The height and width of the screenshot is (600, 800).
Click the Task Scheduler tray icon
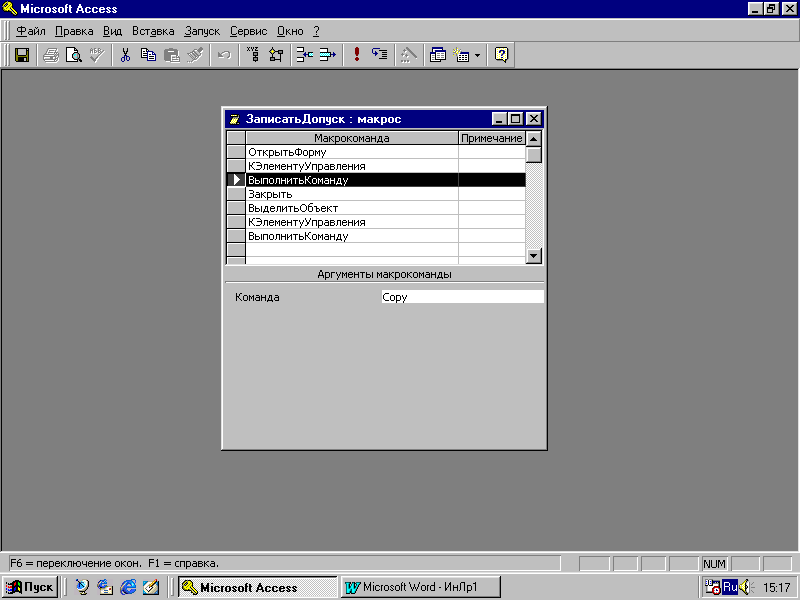(712, 587)
